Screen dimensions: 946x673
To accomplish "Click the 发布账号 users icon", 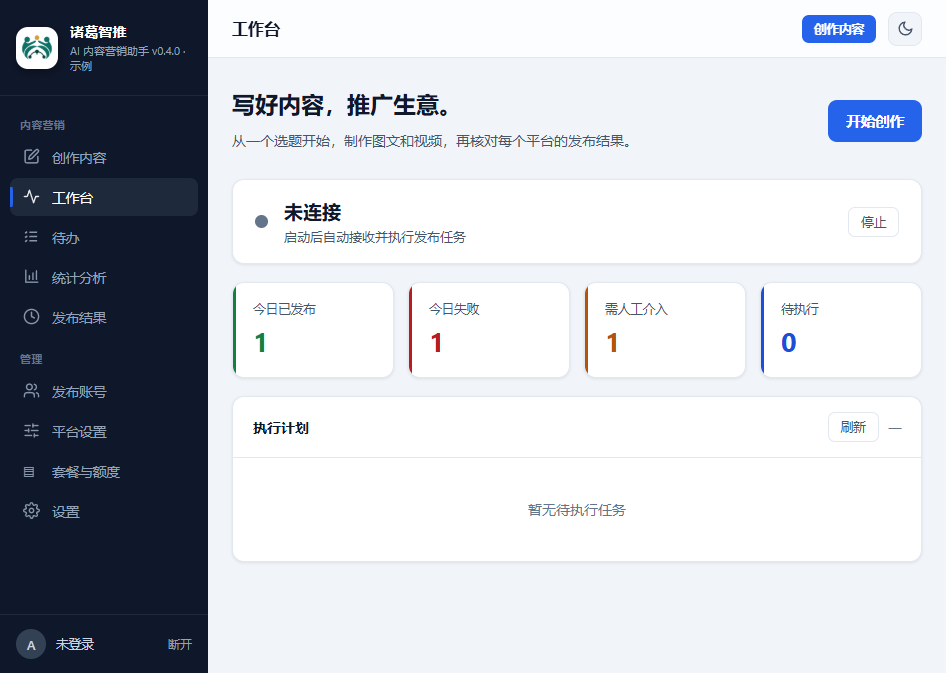I will [x=31, y=391].
